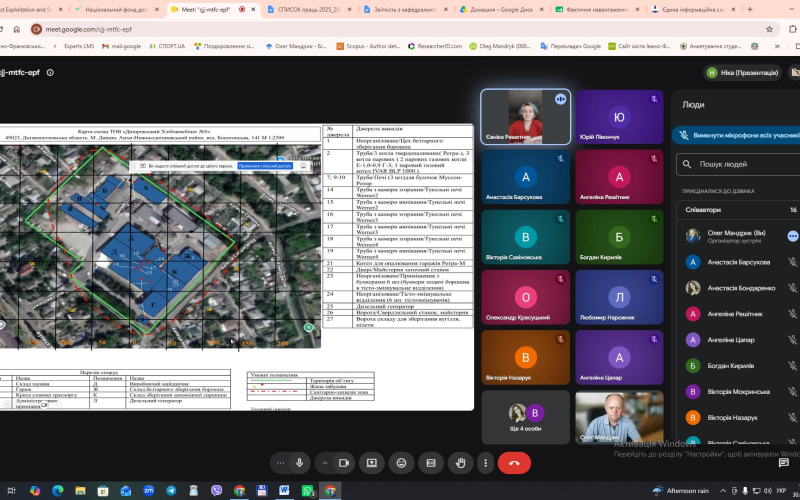Screen dimensions: 800x500
Task: Mute Анастасія Бондаренко in people list
Action: (x=792, y=288)
